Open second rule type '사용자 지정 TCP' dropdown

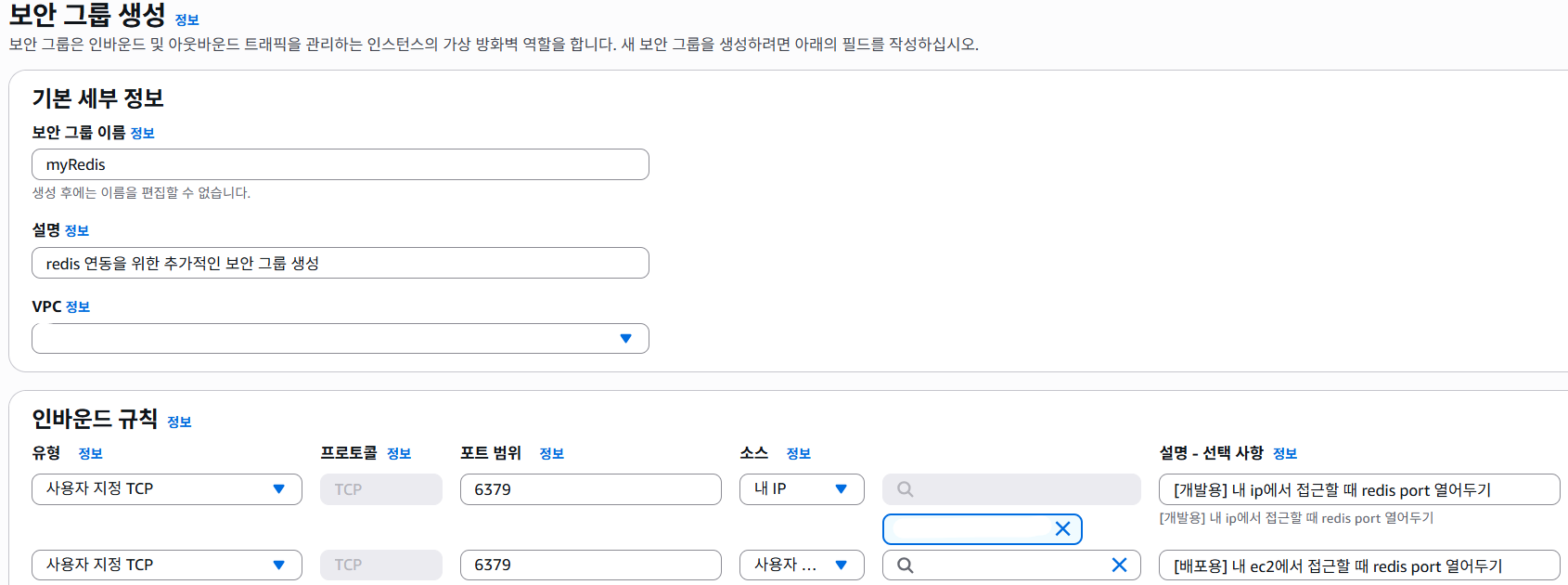[x=167, y=565]
